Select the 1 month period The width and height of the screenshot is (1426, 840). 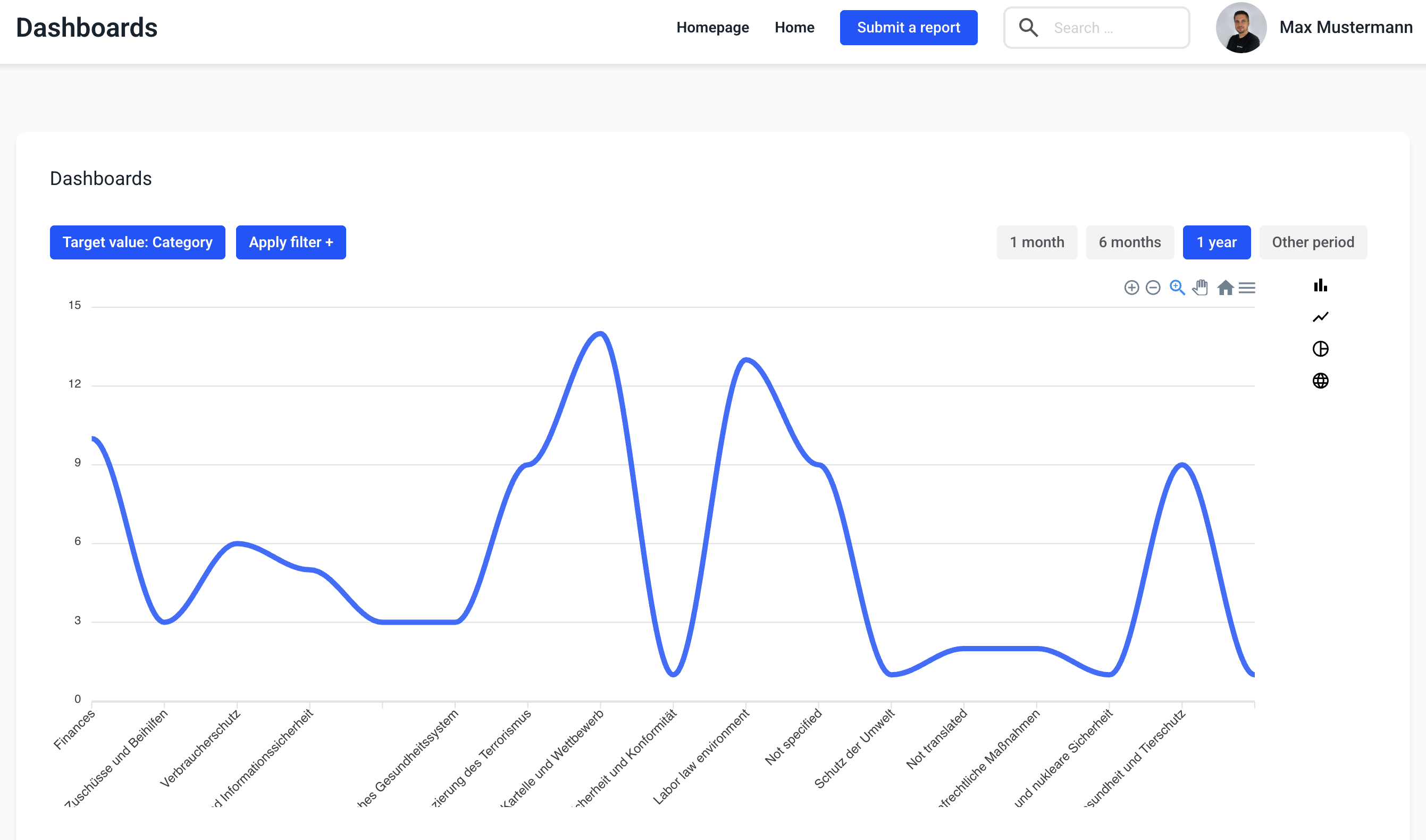pos(1036,242)
